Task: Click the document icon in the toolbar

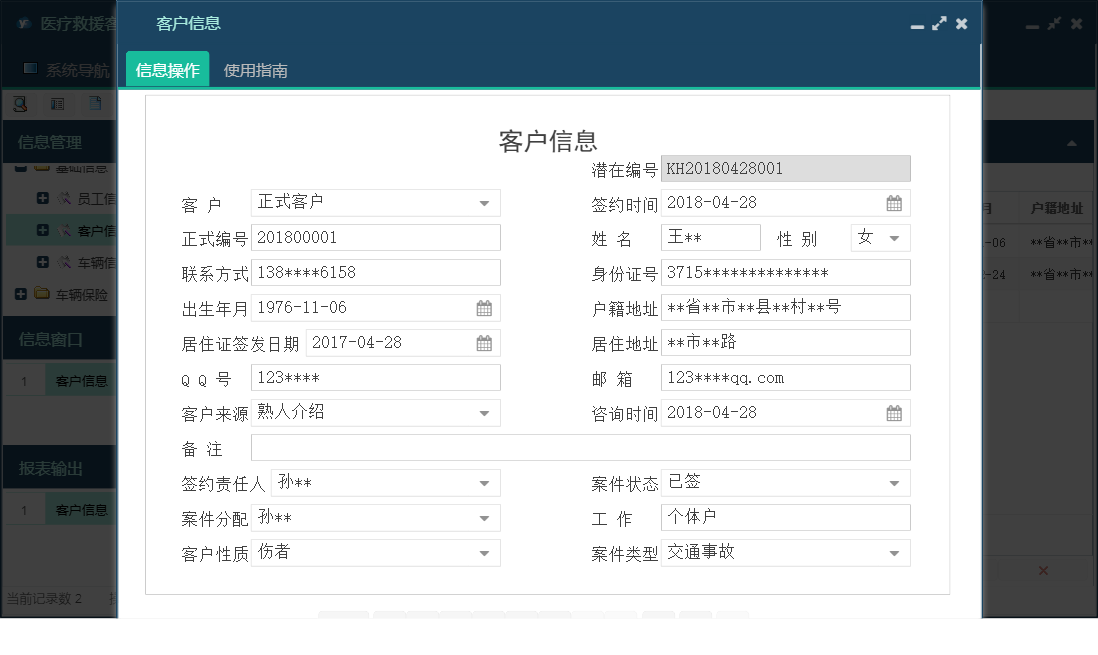Action: click(x=93, y=103)
